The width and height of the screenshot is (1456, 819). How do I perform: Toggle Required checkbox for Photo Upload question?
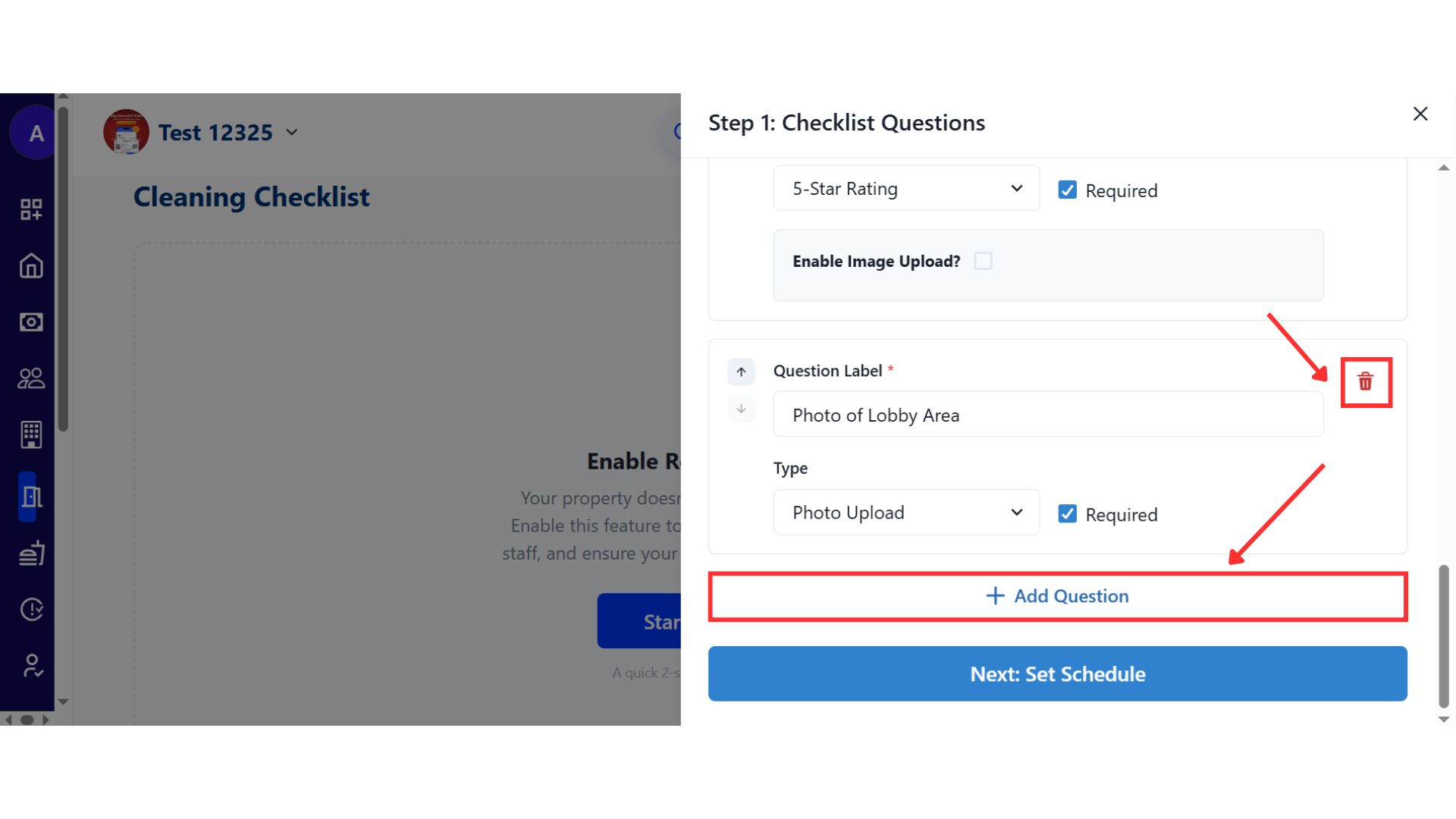(1067, 514)
